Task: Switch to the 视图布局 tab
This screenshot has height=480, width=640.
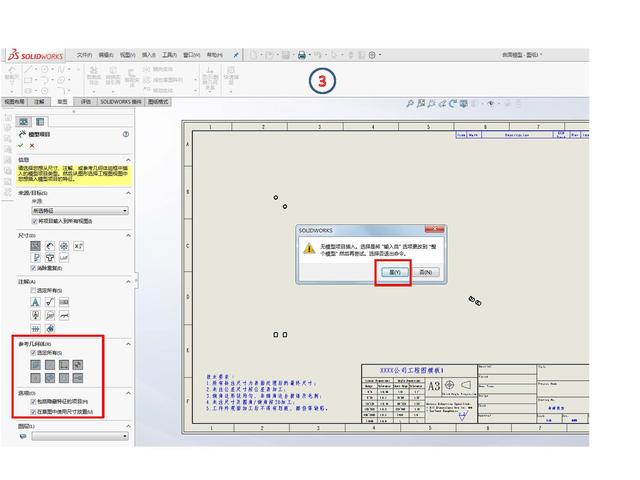Action: 14,102
